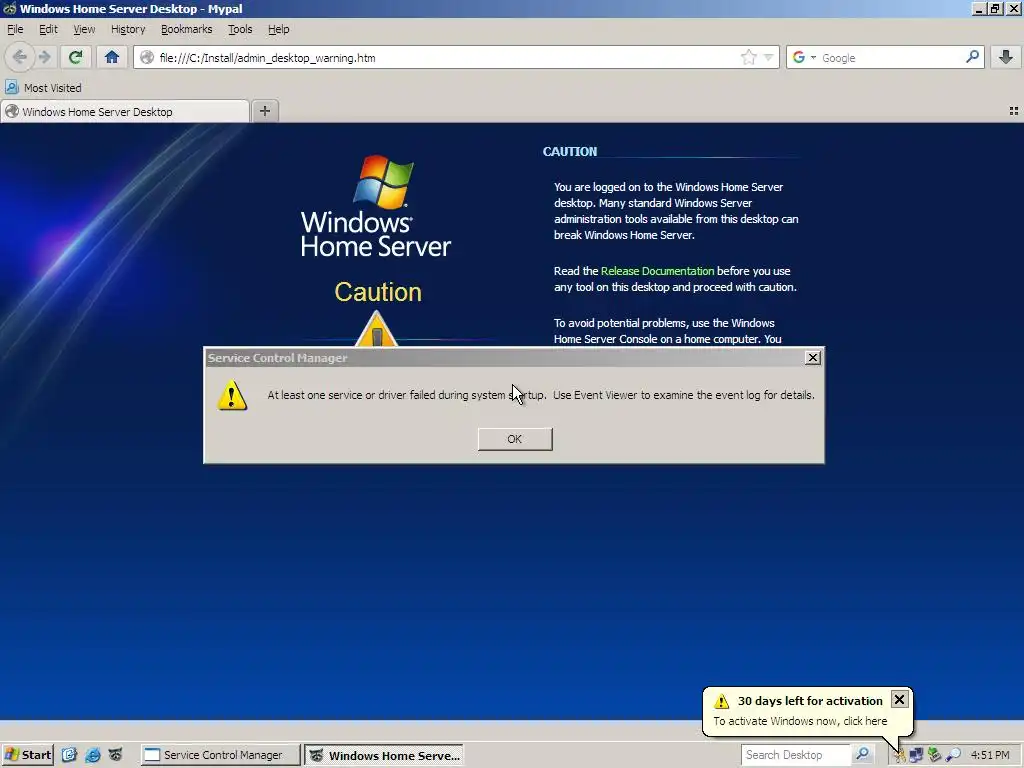The image size is (1024, 768).
Task: Select the Windows Home Server Desktop tab
Action: [124, 112]
